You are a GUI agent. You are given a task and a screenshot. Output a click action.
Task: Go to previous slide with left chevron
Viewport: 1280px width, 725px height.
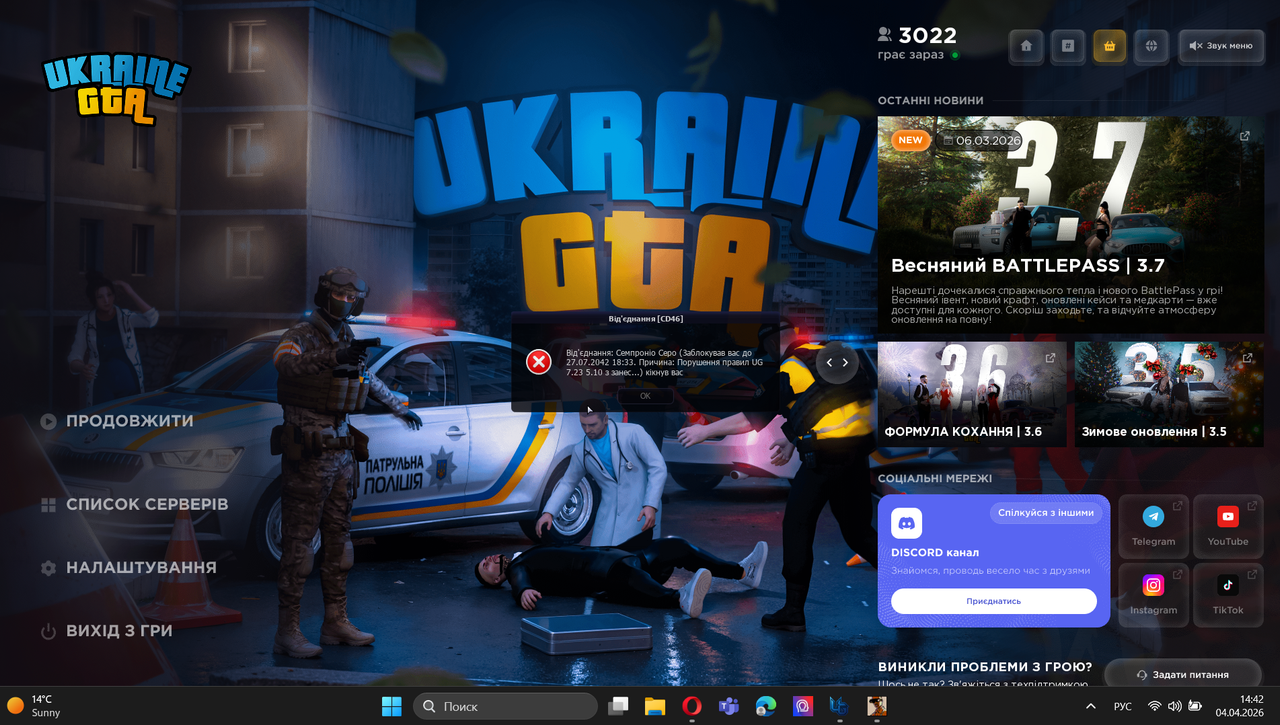pos(829,363)
